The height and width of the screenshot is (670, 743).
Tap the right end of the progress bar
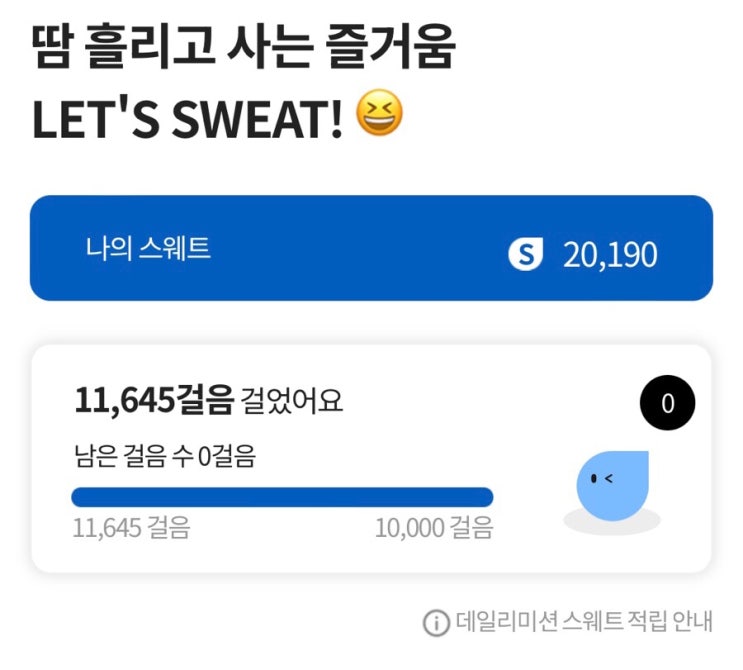[484, 497]
